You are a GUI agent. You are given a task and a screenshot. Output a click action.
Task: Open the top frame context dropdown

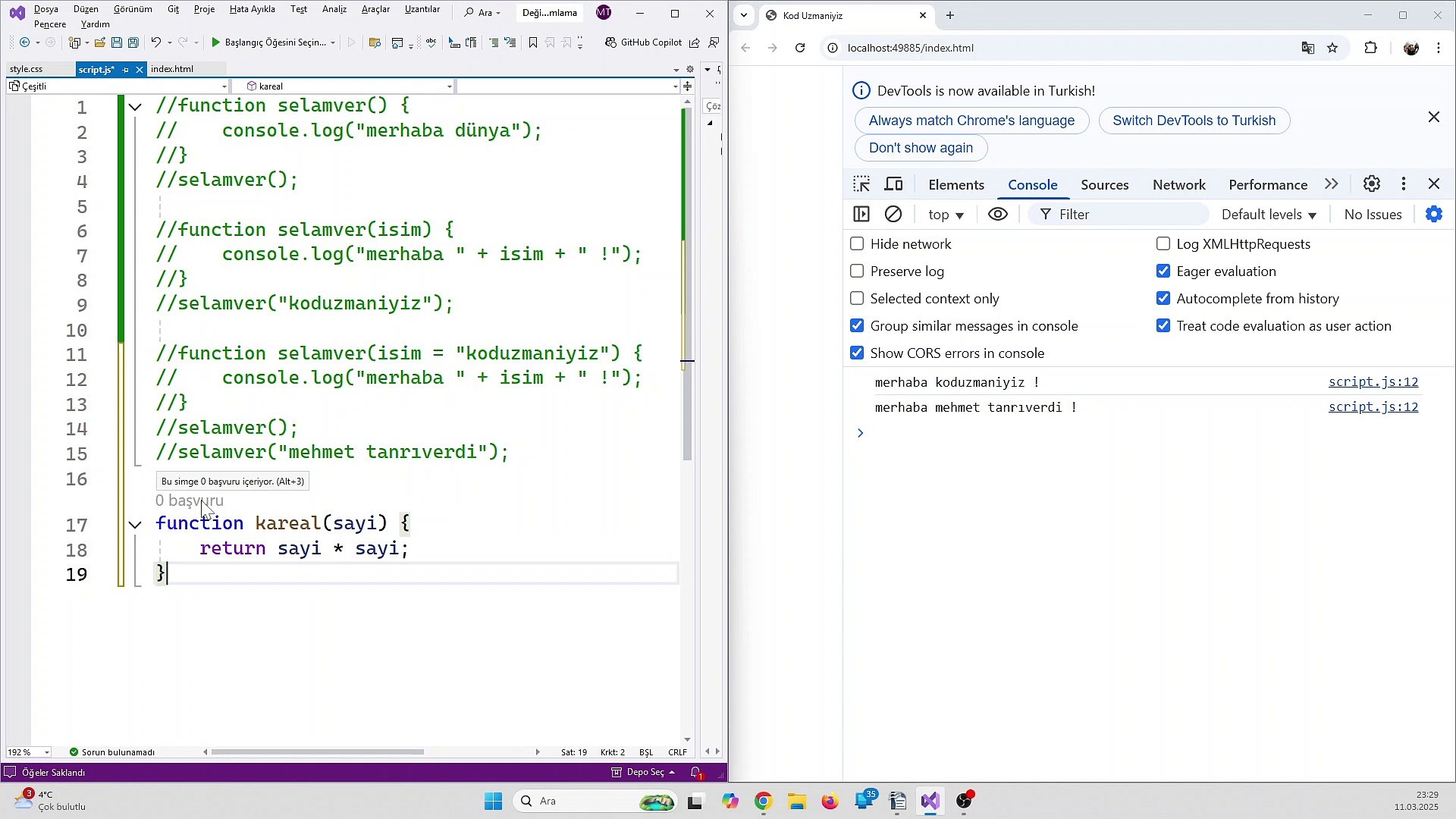click(x=945, y=214)
